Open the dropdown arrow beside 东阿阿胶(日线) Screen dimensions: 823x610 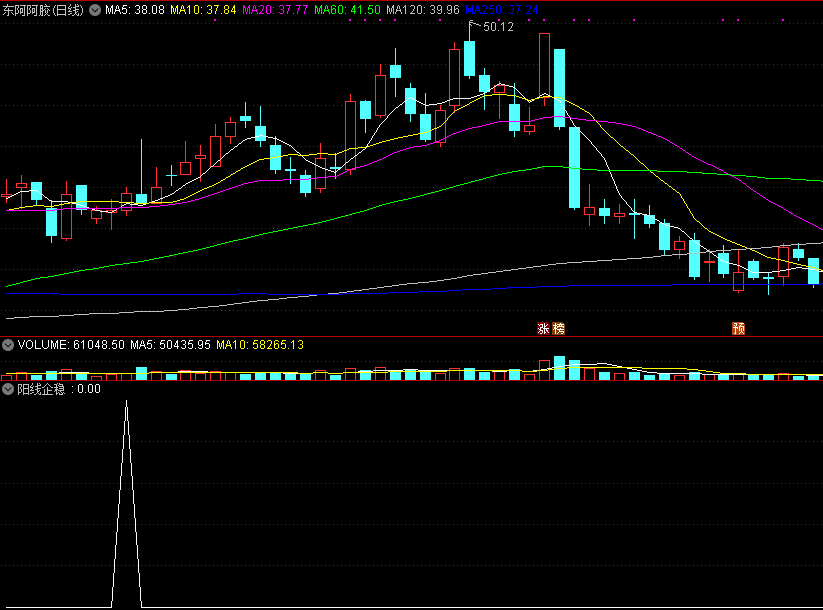(95, 10)
